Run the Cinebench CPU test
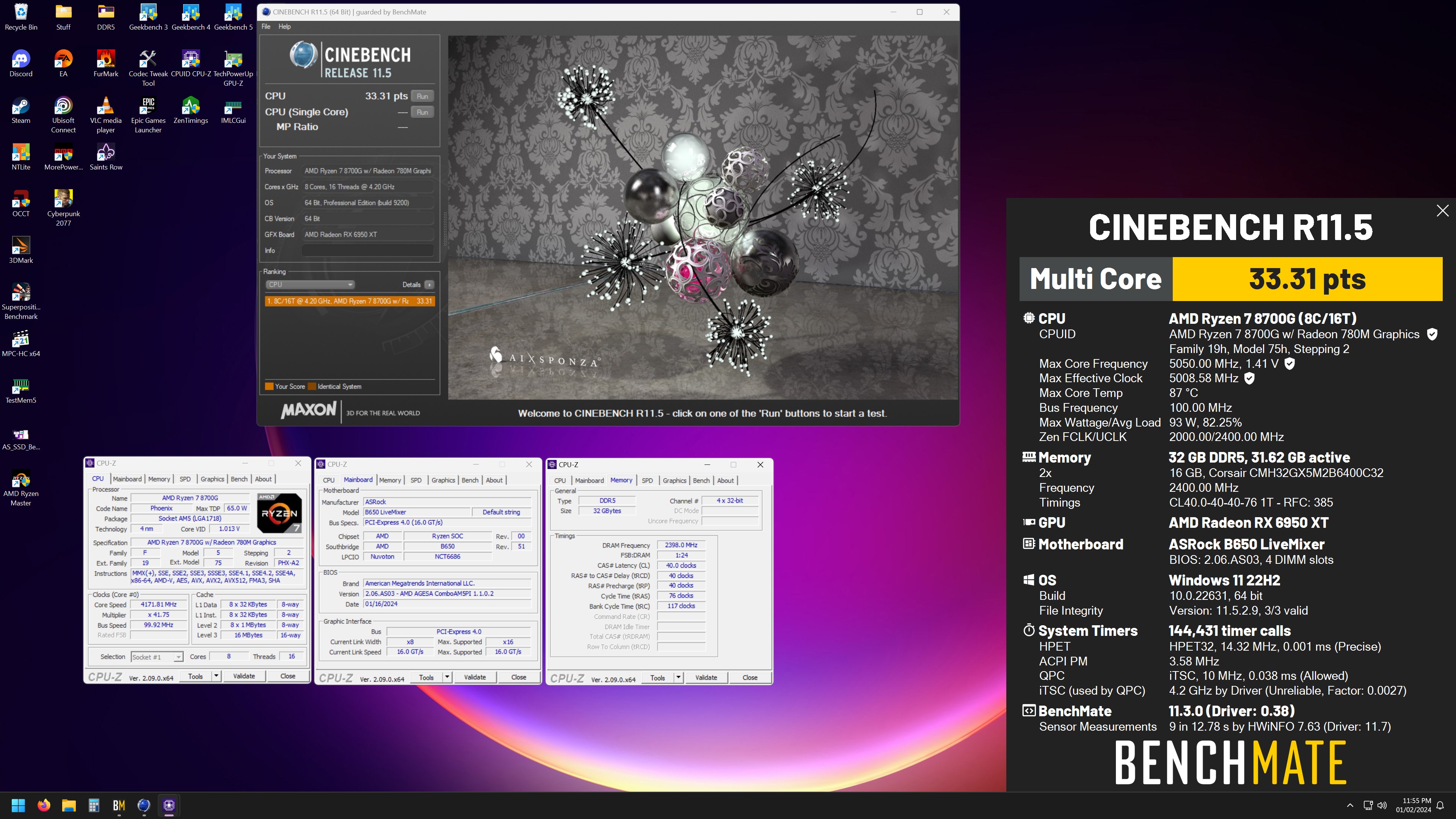The image size is (1456, 819). [422, 96]
